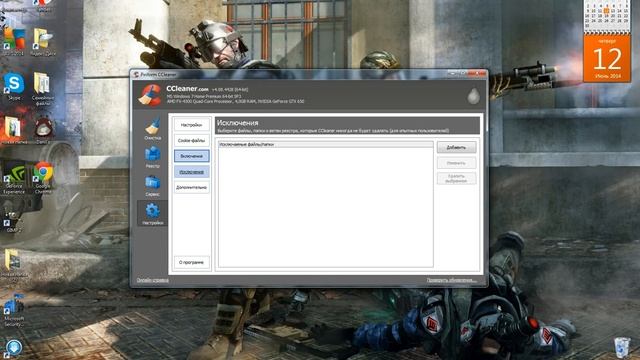Click the blue download arrow icon on desktop
640x360 pixels.
13,348
